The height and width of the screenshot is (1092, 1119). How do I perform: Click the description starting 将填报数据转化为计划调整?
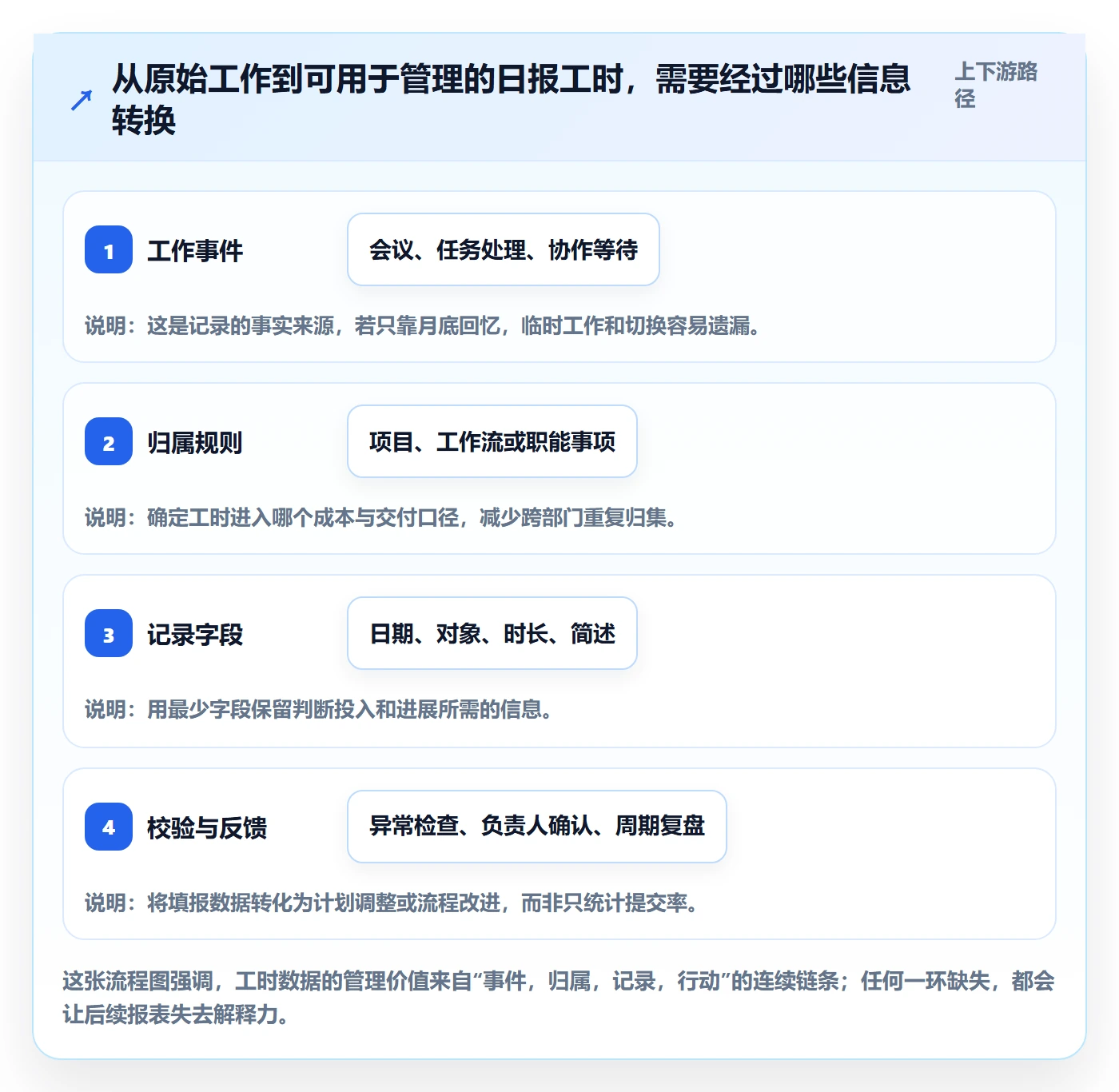click(x=392, y=903)
